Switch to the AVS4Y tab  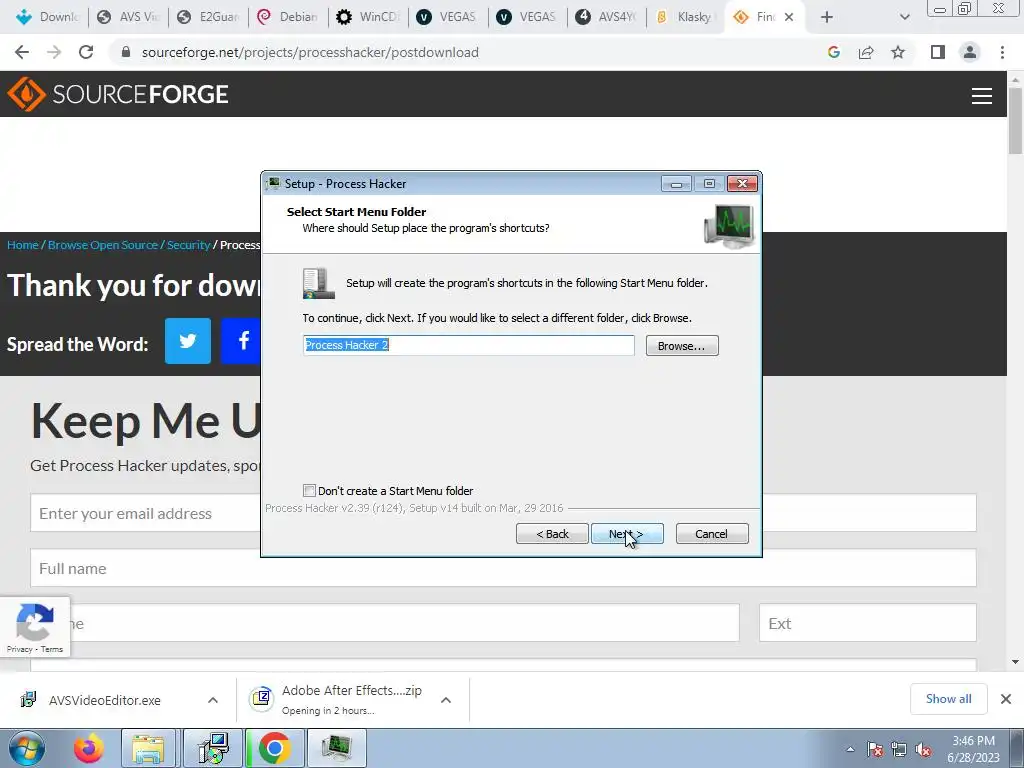606,17
